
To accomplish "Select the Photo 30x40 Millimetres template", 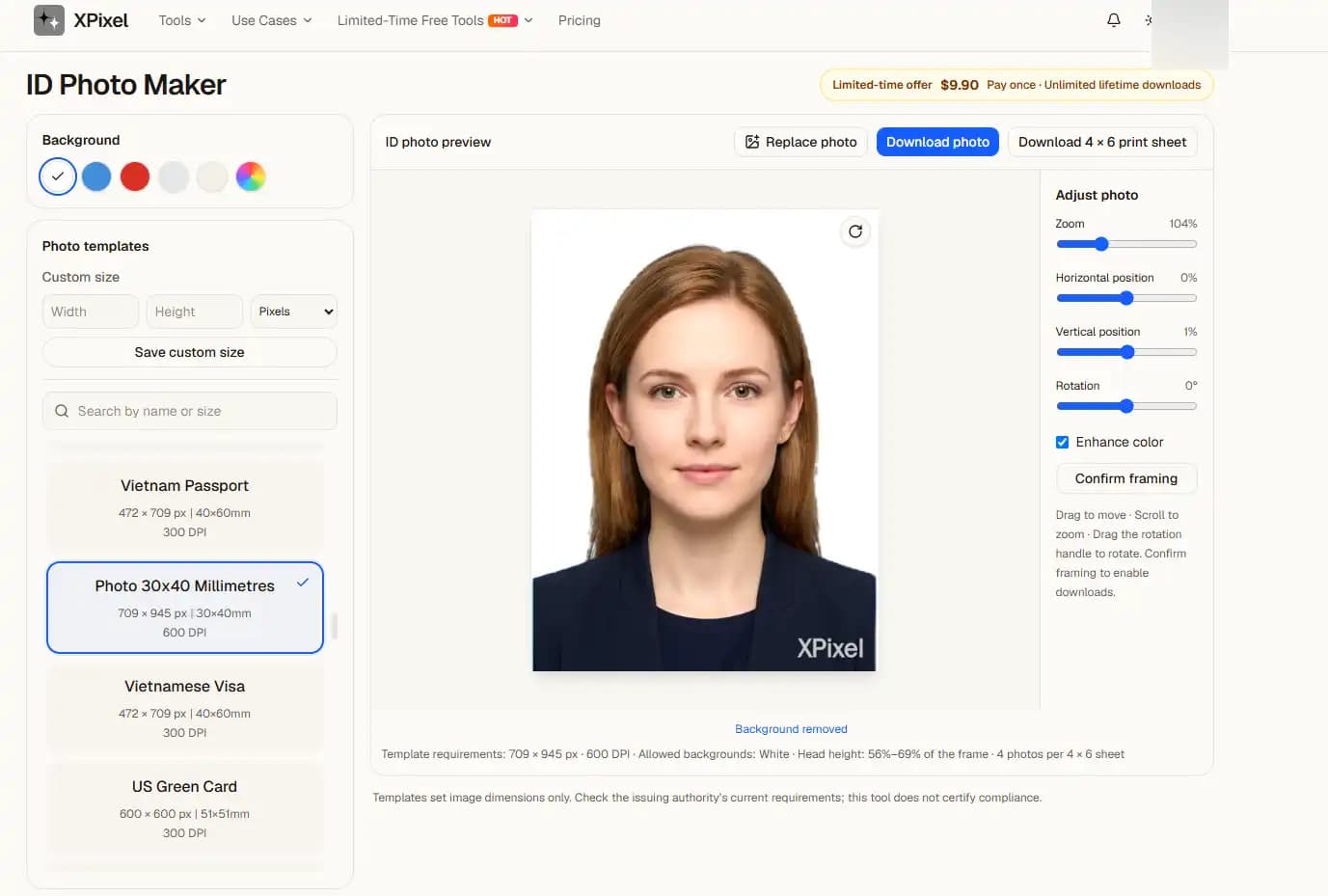I will [x=185, y=608].
